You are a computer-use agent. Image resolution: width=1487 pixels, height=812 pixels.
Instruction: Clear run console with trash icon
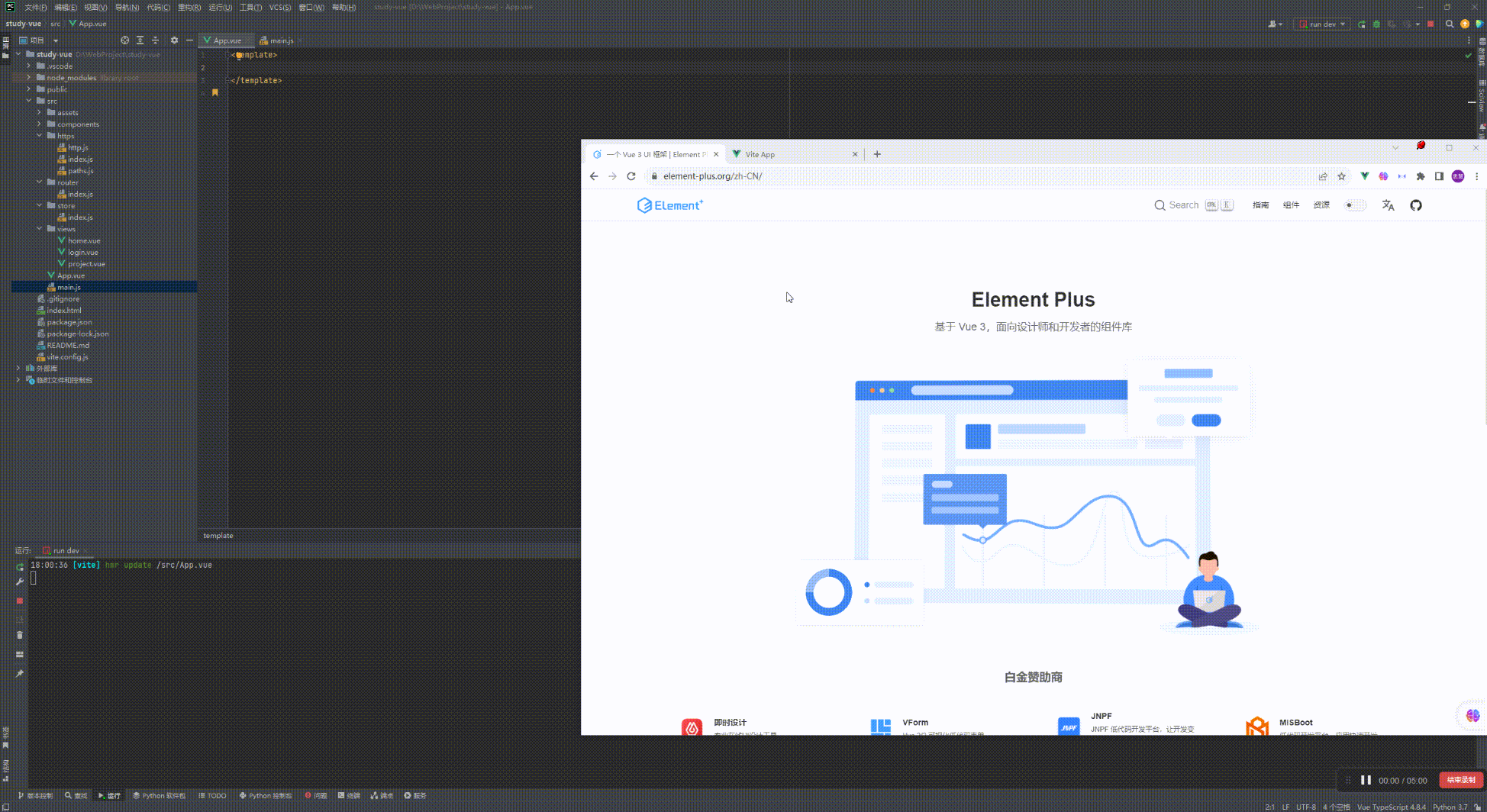point(20,635)
